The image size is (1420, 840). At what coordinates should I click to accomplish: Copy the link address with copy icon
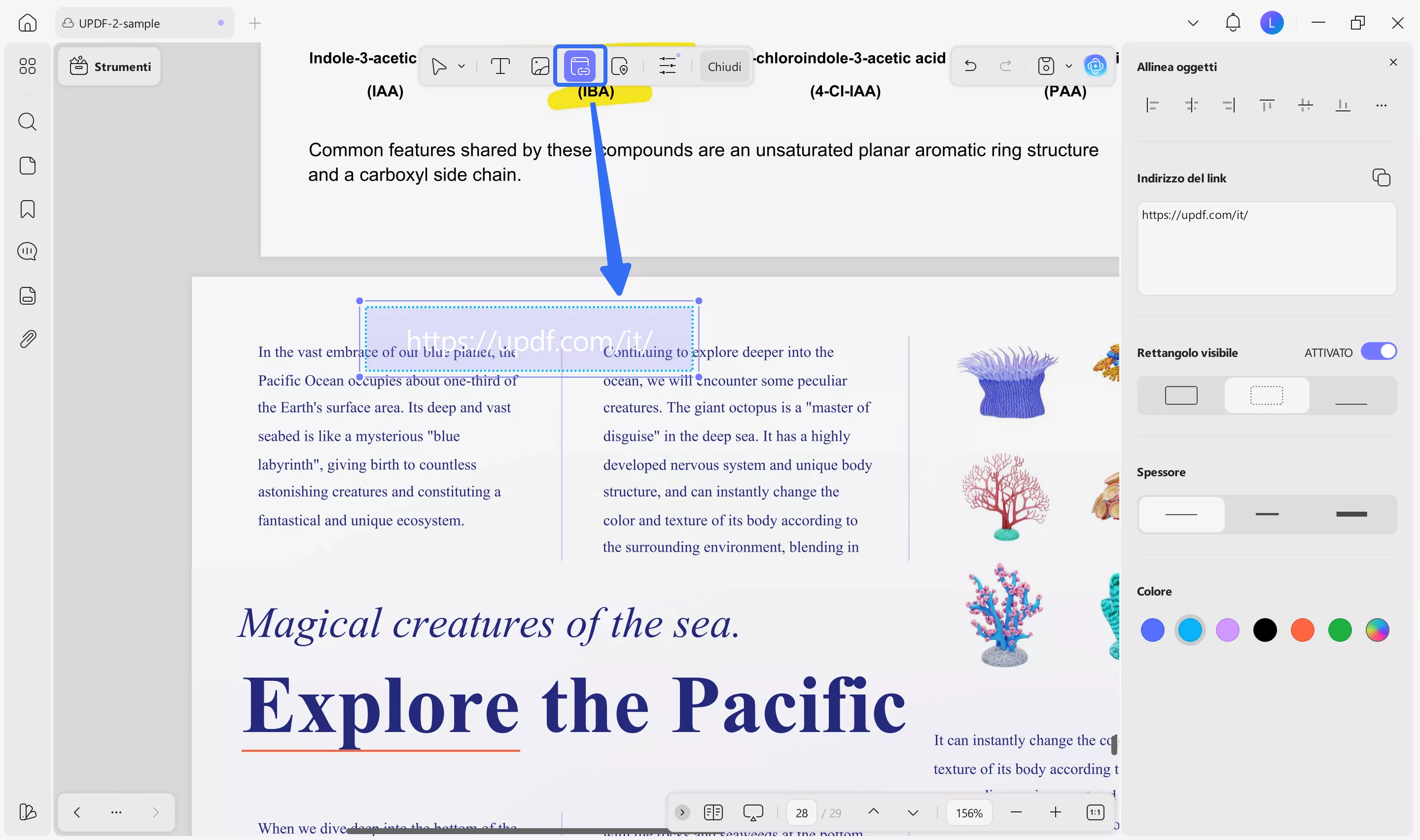click(x=1381, y=178)
